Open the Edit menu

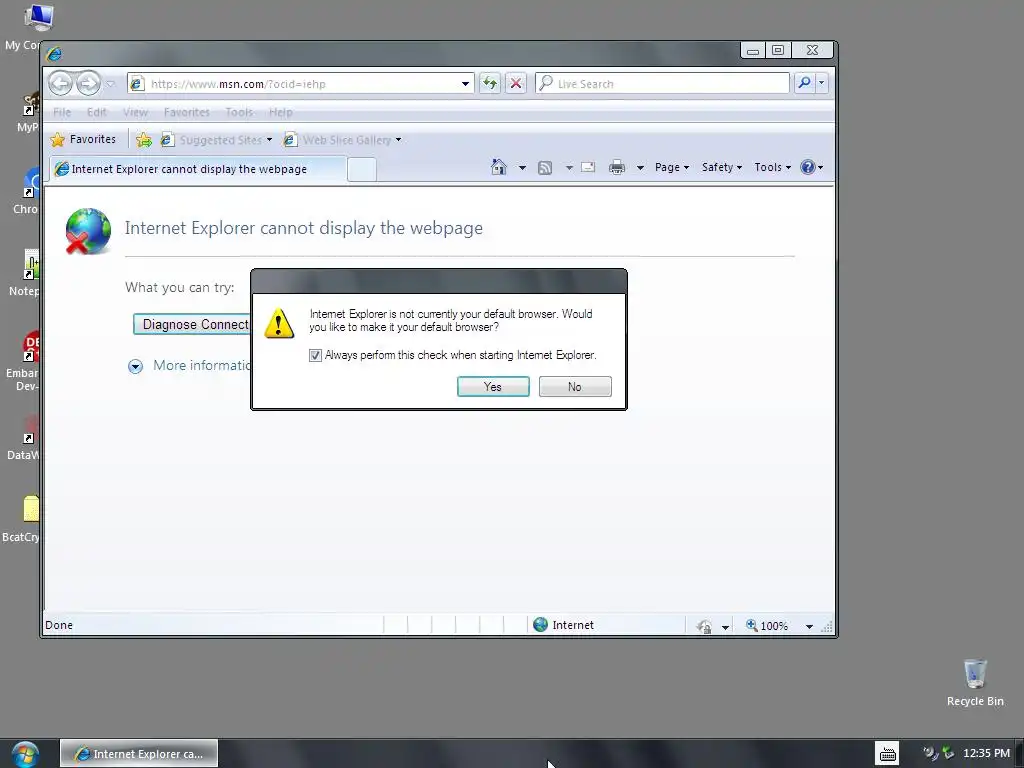click(97, 112)
